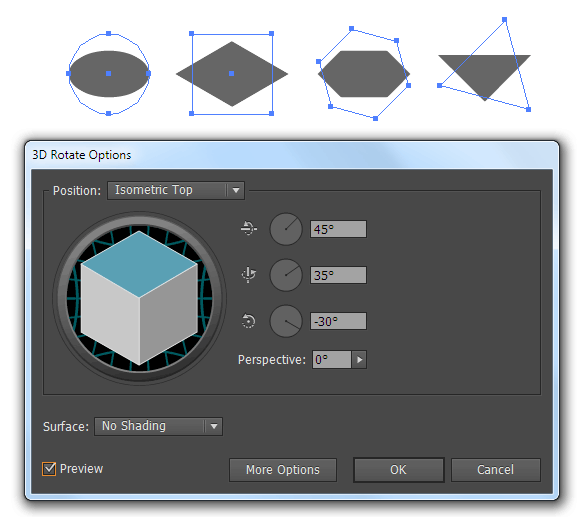
Task: Click the blue top face of cube
Action: 139,264
